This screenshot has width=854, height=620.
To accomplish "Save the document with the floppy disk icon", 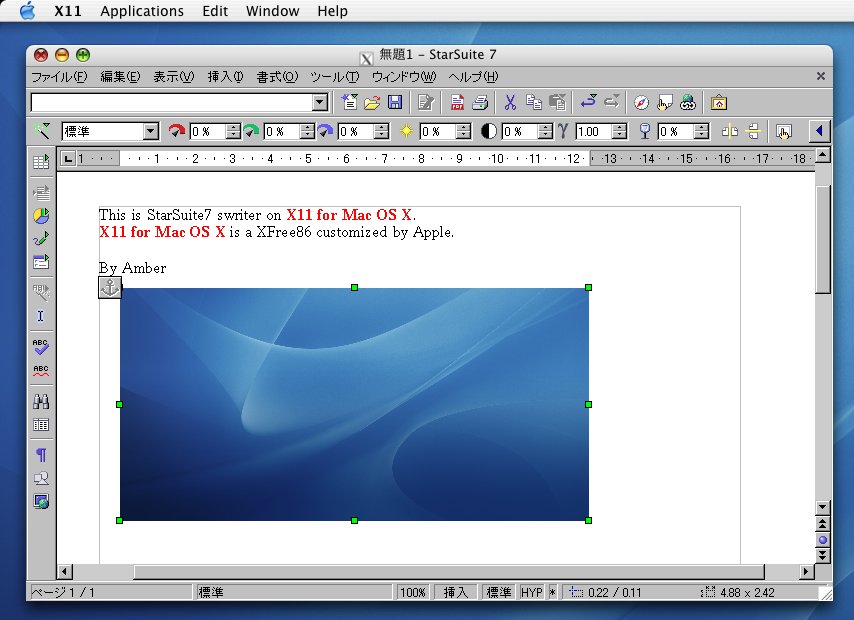I will (395, 102).
